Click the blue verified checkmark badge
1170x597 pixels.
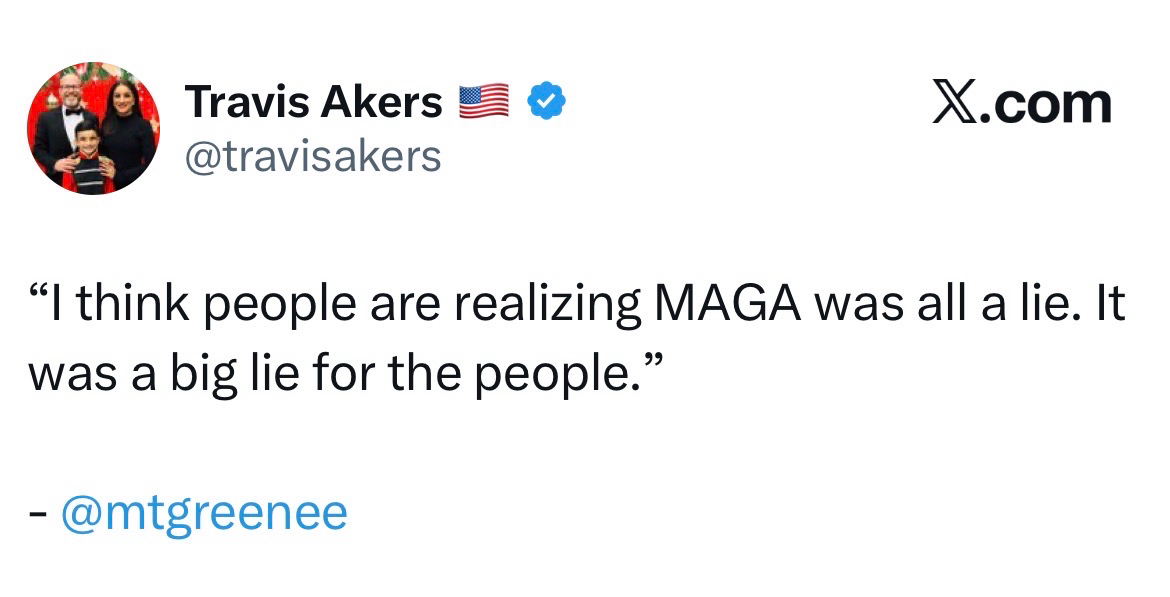click(549, 103)
